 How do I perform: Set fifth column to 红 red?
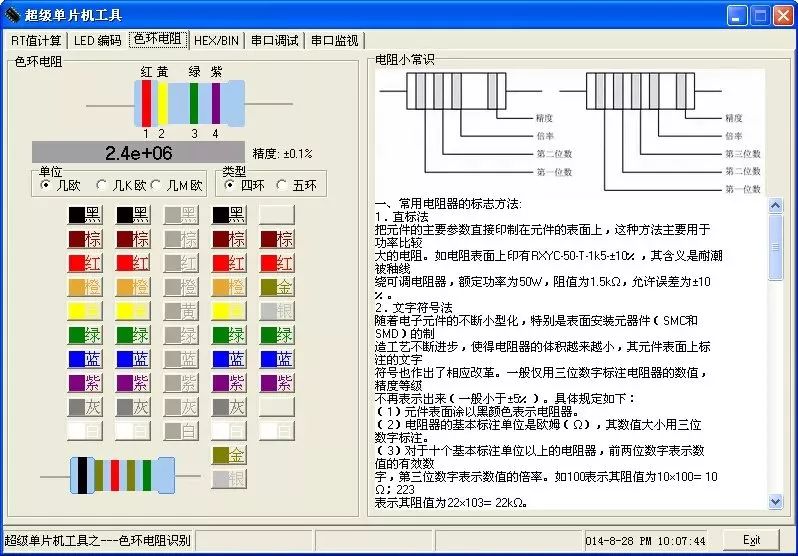click(x=277, y=263)
